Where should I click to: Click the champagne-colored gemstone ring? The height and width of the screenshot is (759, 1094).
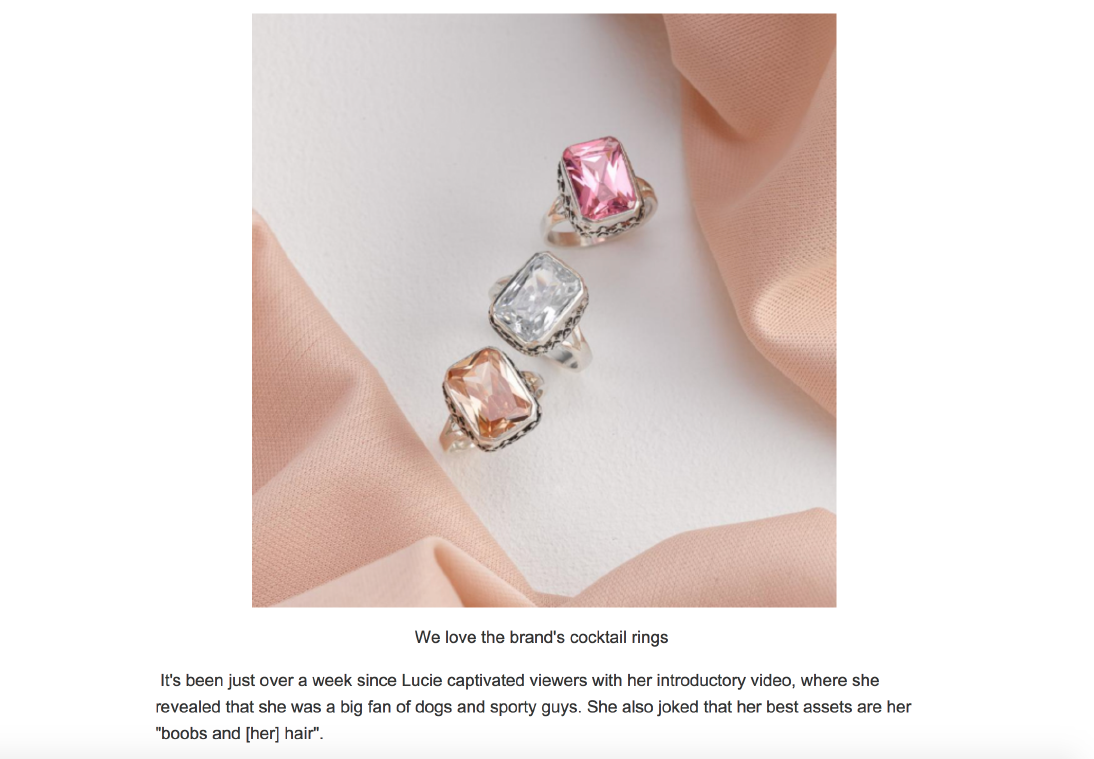pyautogui.click(x=491, y=400)
